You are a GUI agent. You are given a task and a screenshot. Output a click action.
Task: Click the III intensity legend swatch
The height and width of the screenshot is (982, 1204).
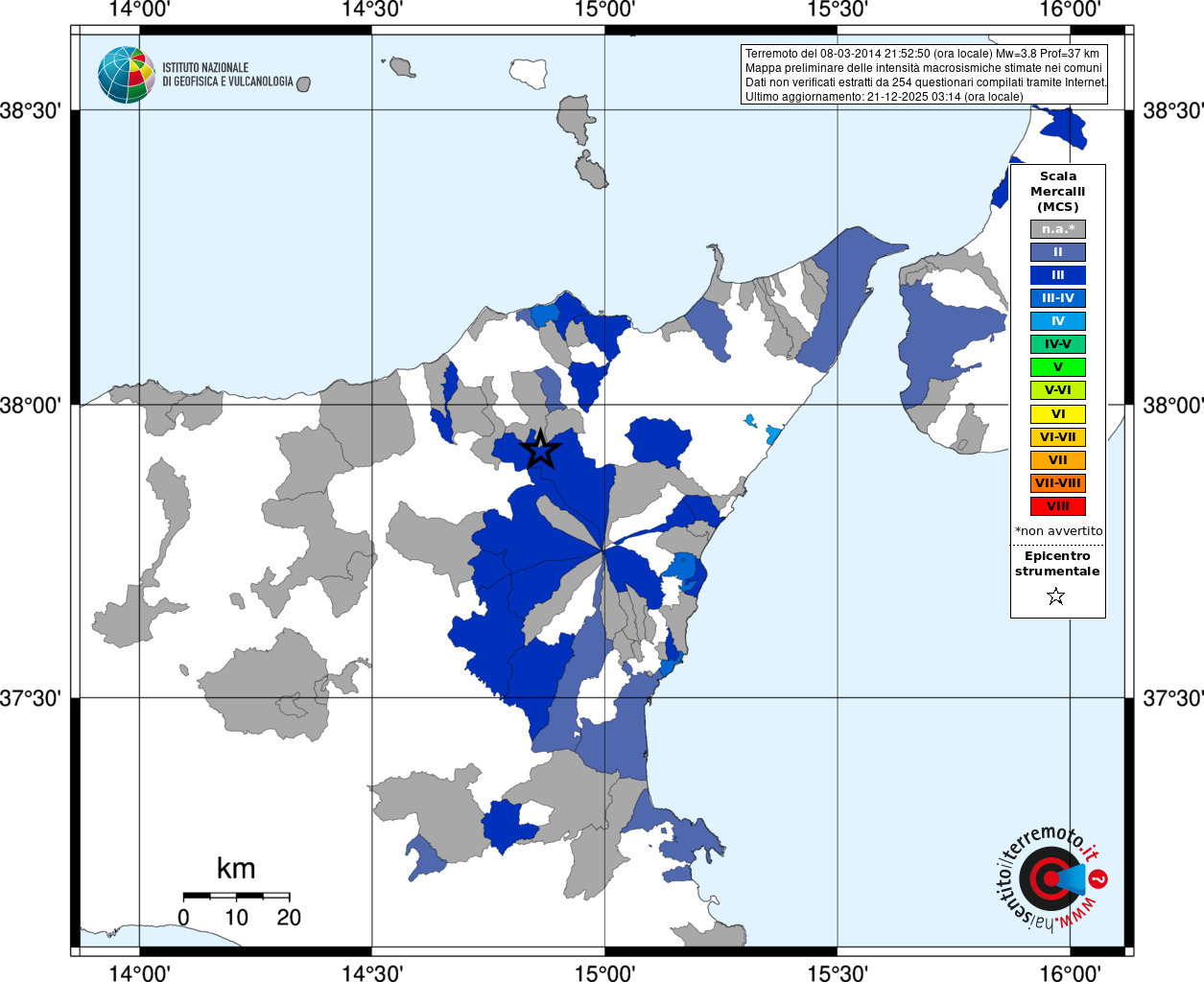[x=1058, y=275]
